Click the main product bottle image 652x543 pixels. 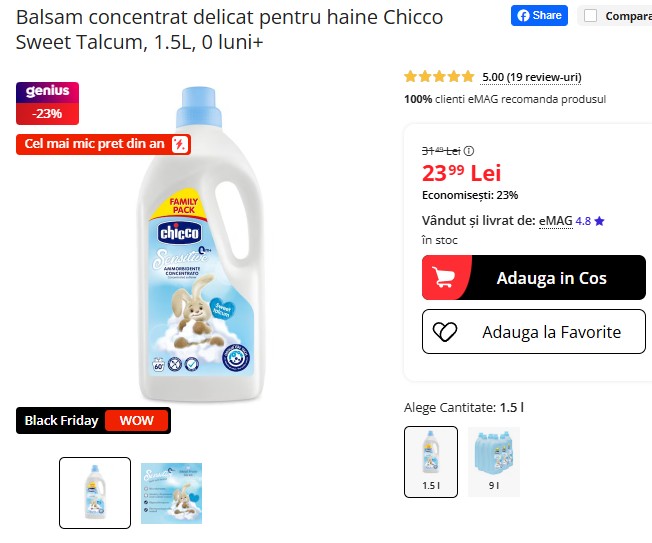200,244
